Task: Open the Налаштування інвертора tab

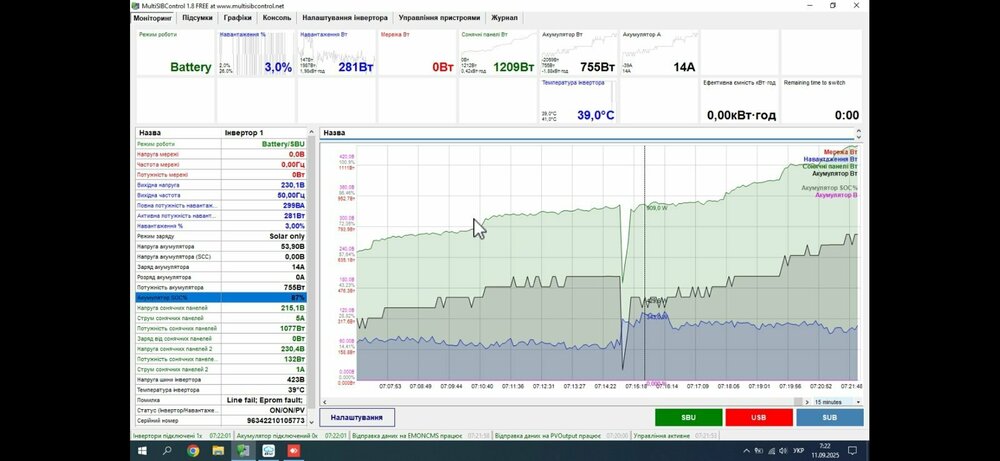Action: tap(344, 18)
